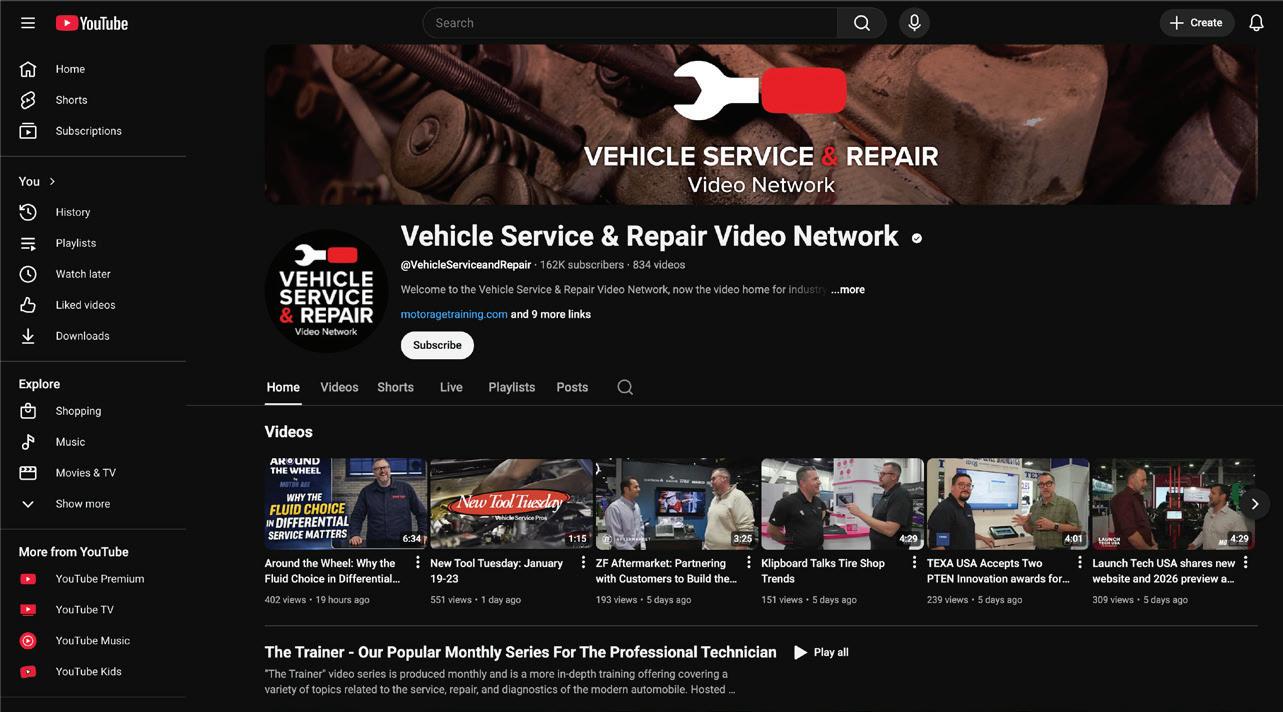Image resolution: width=1283 pixels, height=712 pixels.
Task: Select the channel Home tab
Action: click(x=283, y=388)
